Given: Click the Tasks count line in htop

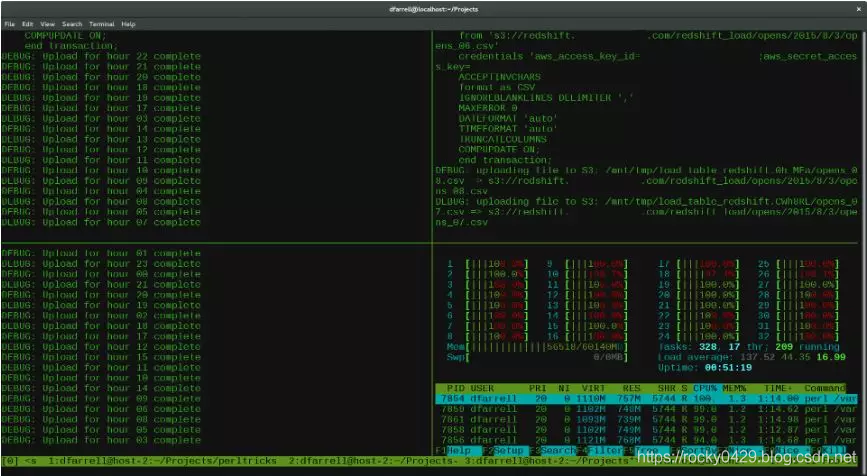Looking at the screenshot, I should pos(749,347).
